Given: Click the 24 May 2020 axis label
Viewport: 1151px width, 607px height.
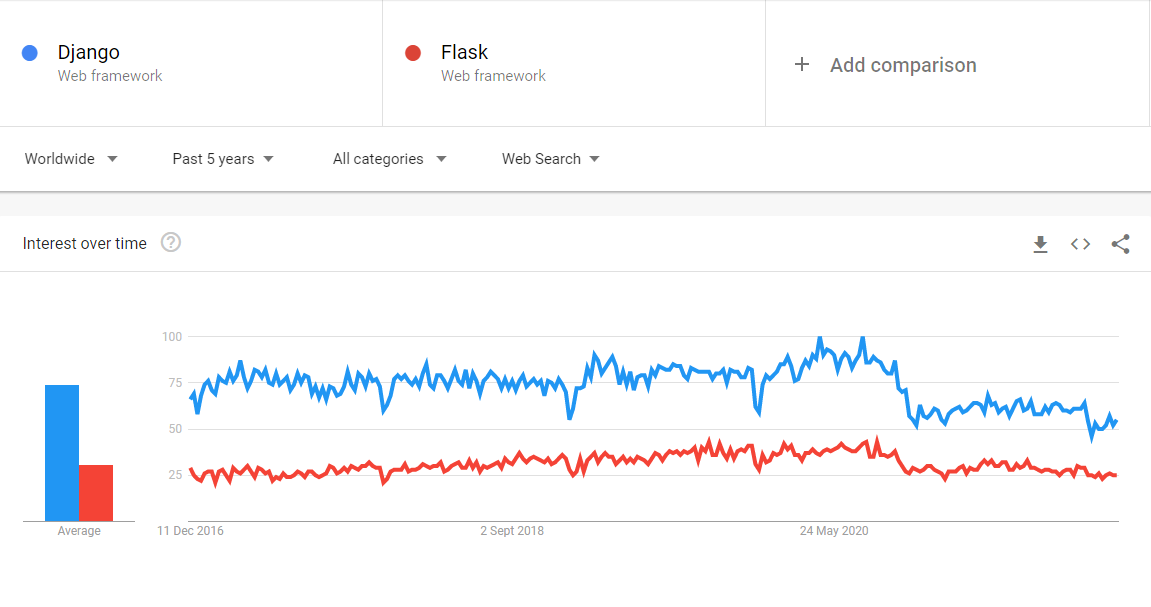Looking at the screenshot, I should pos(834,531).
